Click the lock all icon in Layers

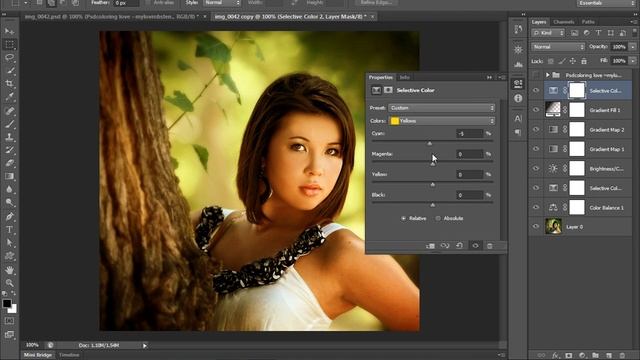(584, 61)
